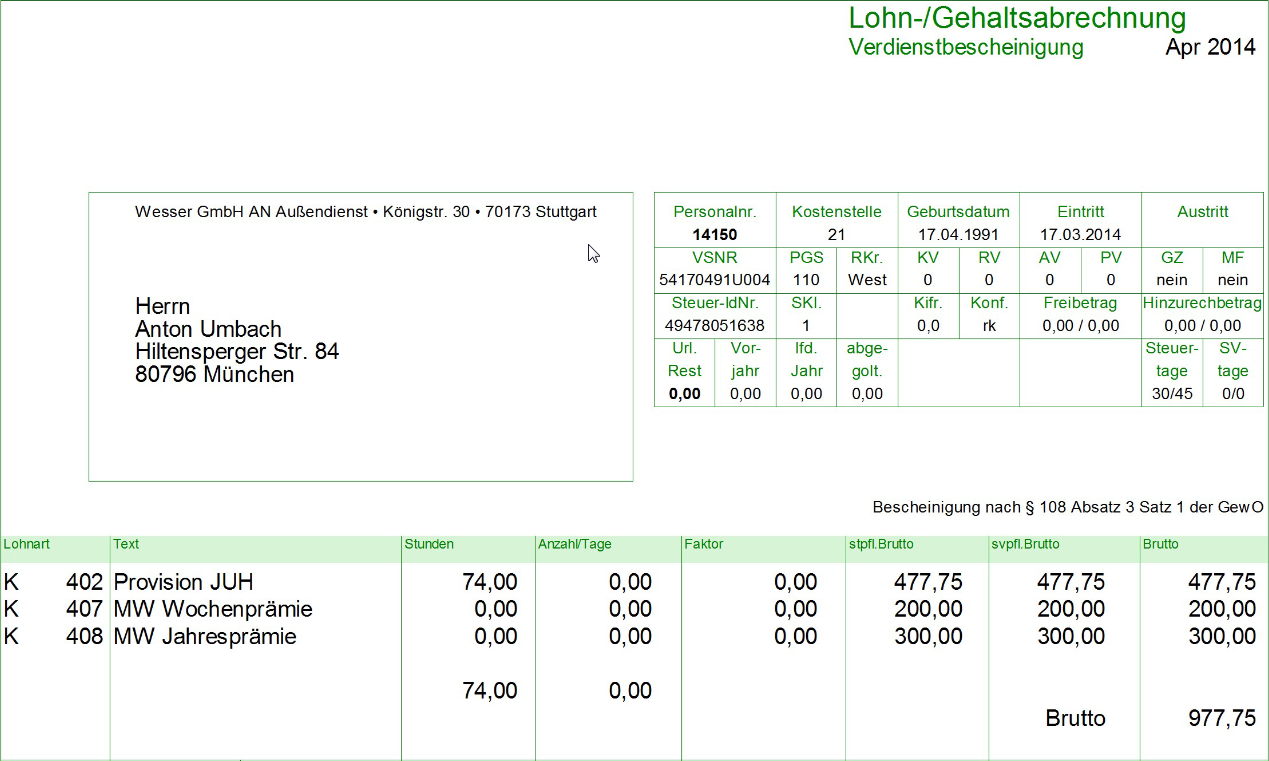Click the Brutto total 977,75
1269x761 pixels.
click(1221, 718)
